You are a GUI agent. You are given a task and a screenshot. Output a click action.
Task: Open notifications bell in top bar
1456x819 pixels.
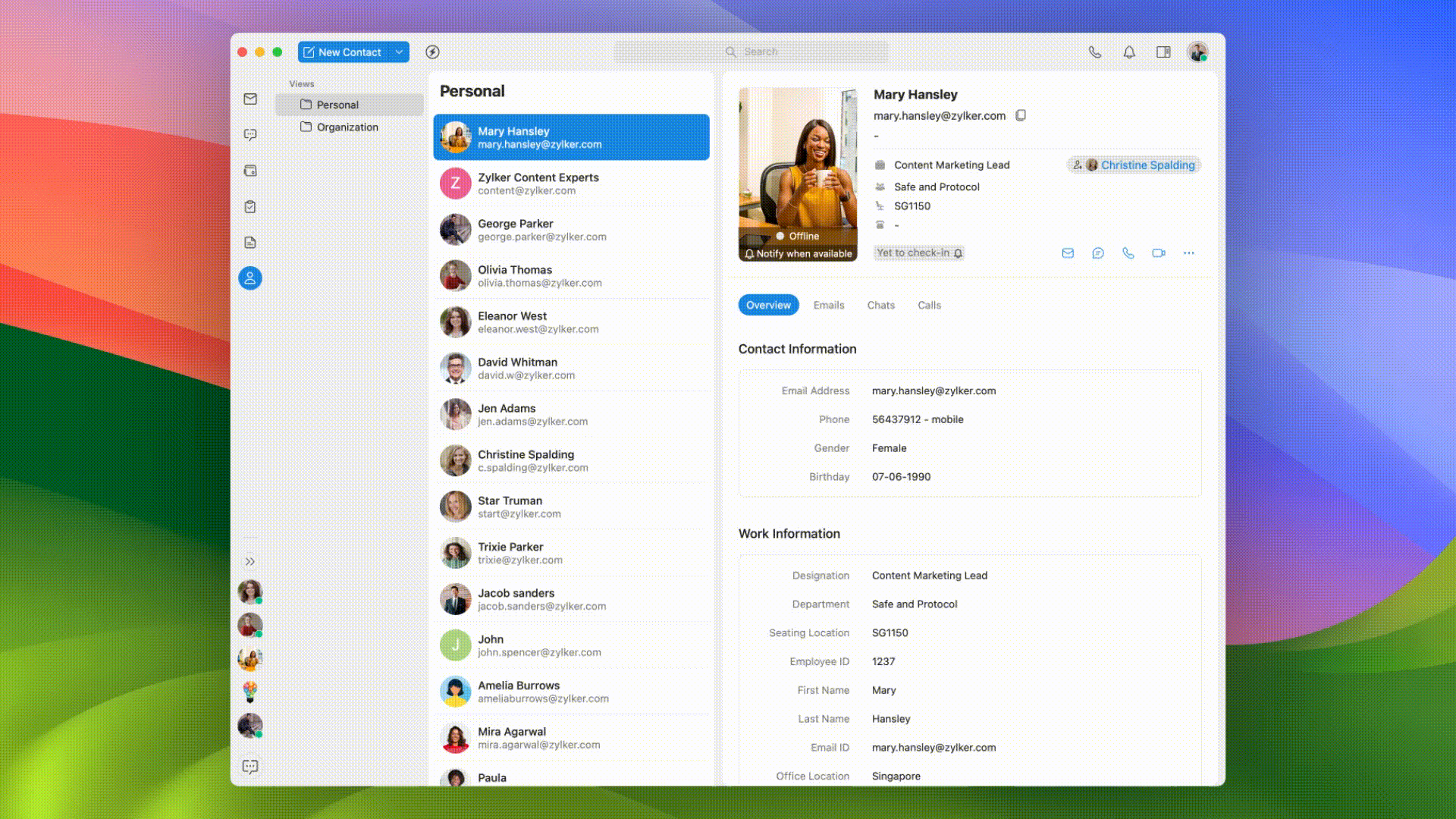[x=1129, y=52]
